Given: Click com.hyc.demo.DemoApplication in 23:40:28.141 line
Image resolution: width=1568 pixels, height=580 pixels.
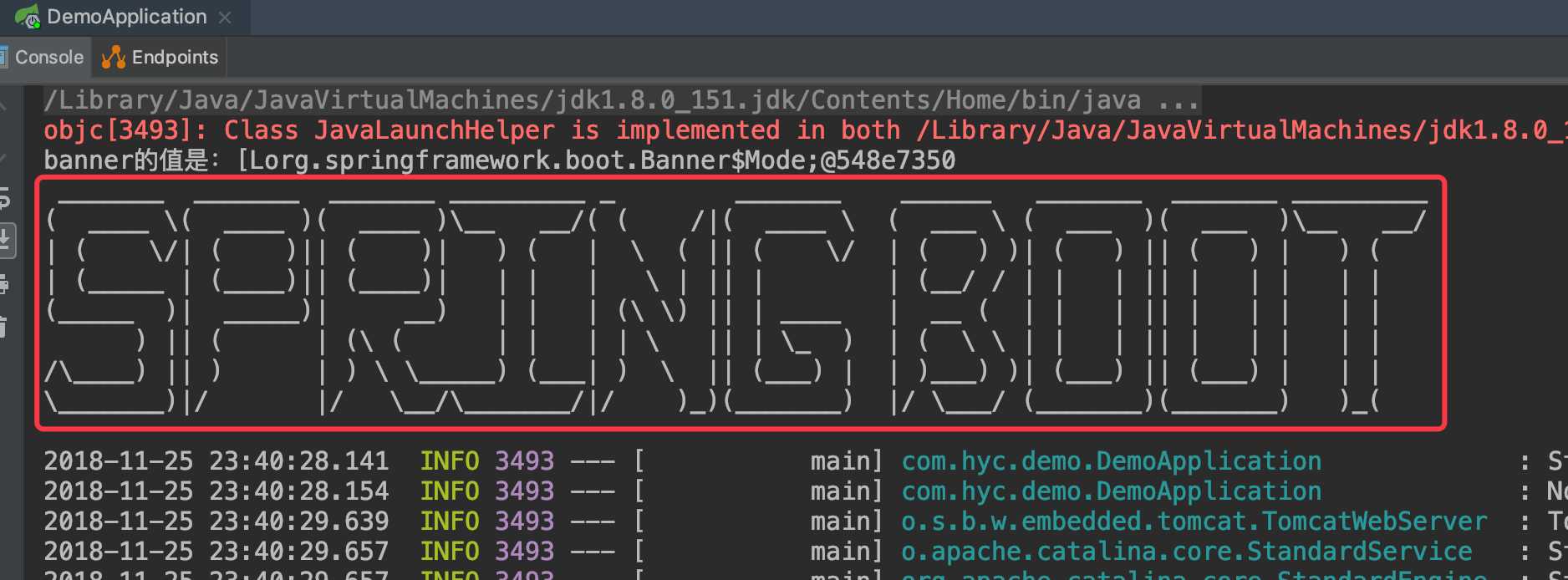Looking at the screenshot, I should click(1112, 461).
